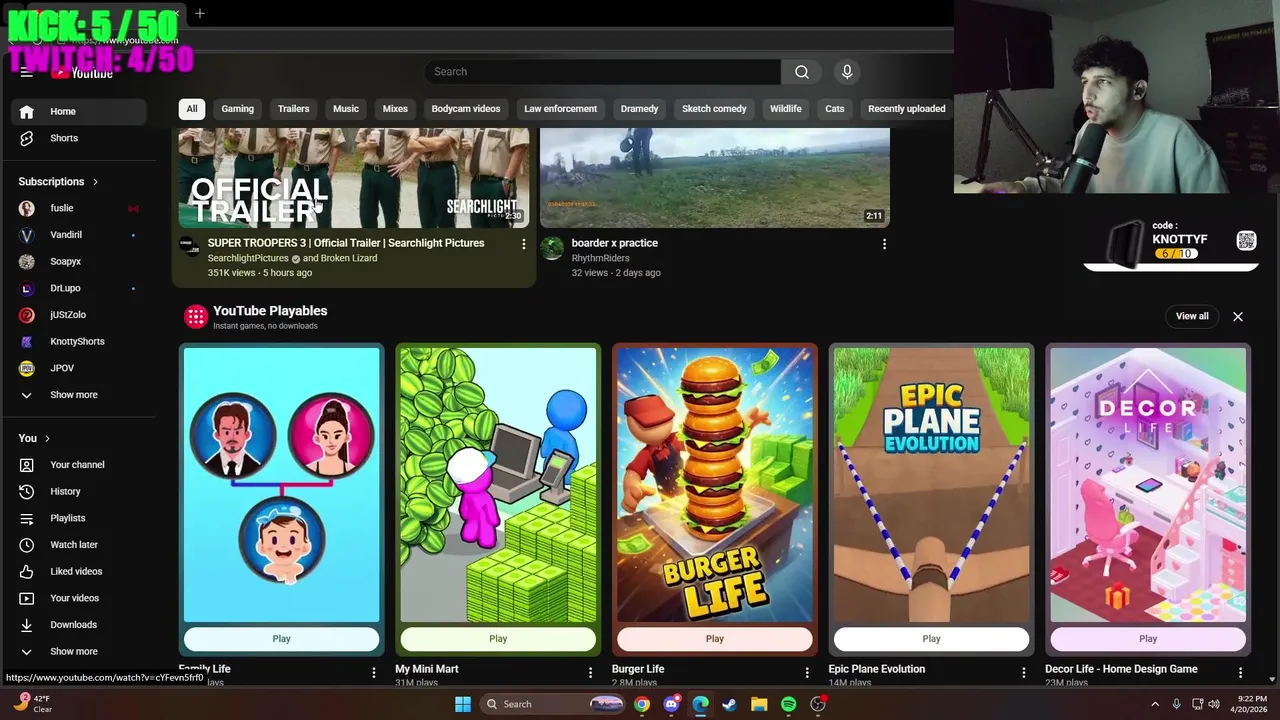
Task: Open options menu for Super Troopers 3 video
Action: coord(523,244)
